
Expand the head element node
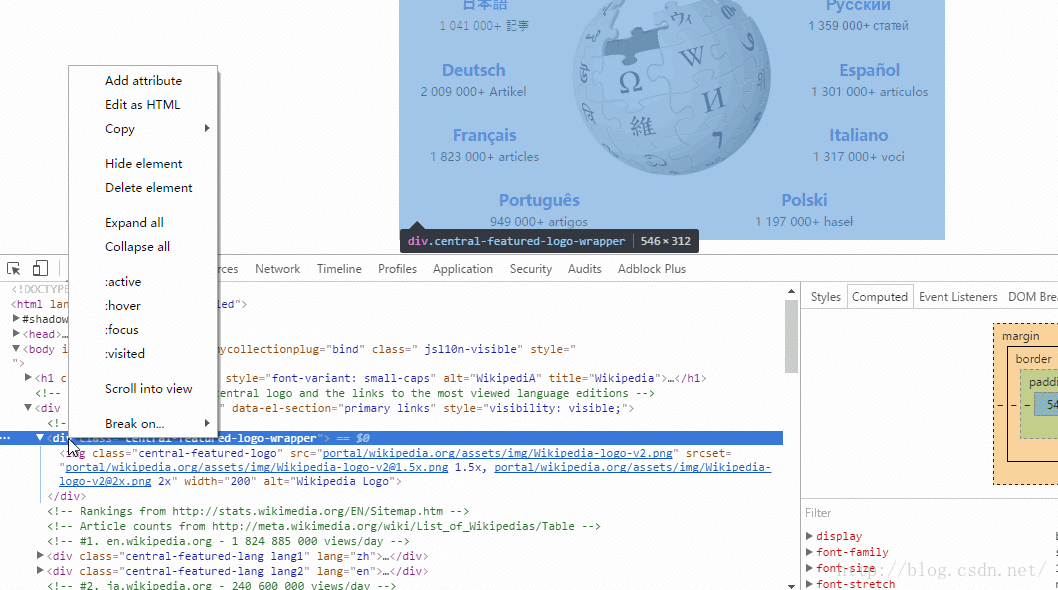point(16,333)
